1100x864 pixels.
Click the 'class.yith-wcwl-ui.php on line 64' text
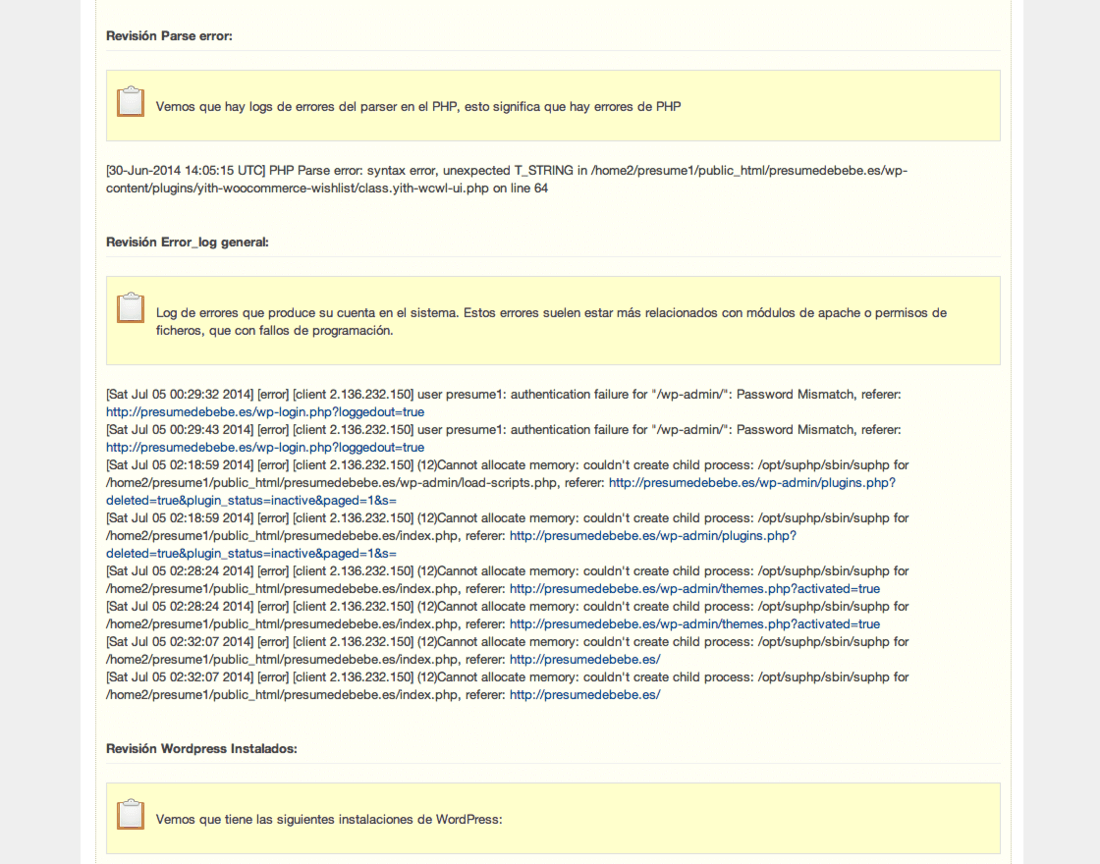point(453,188)
